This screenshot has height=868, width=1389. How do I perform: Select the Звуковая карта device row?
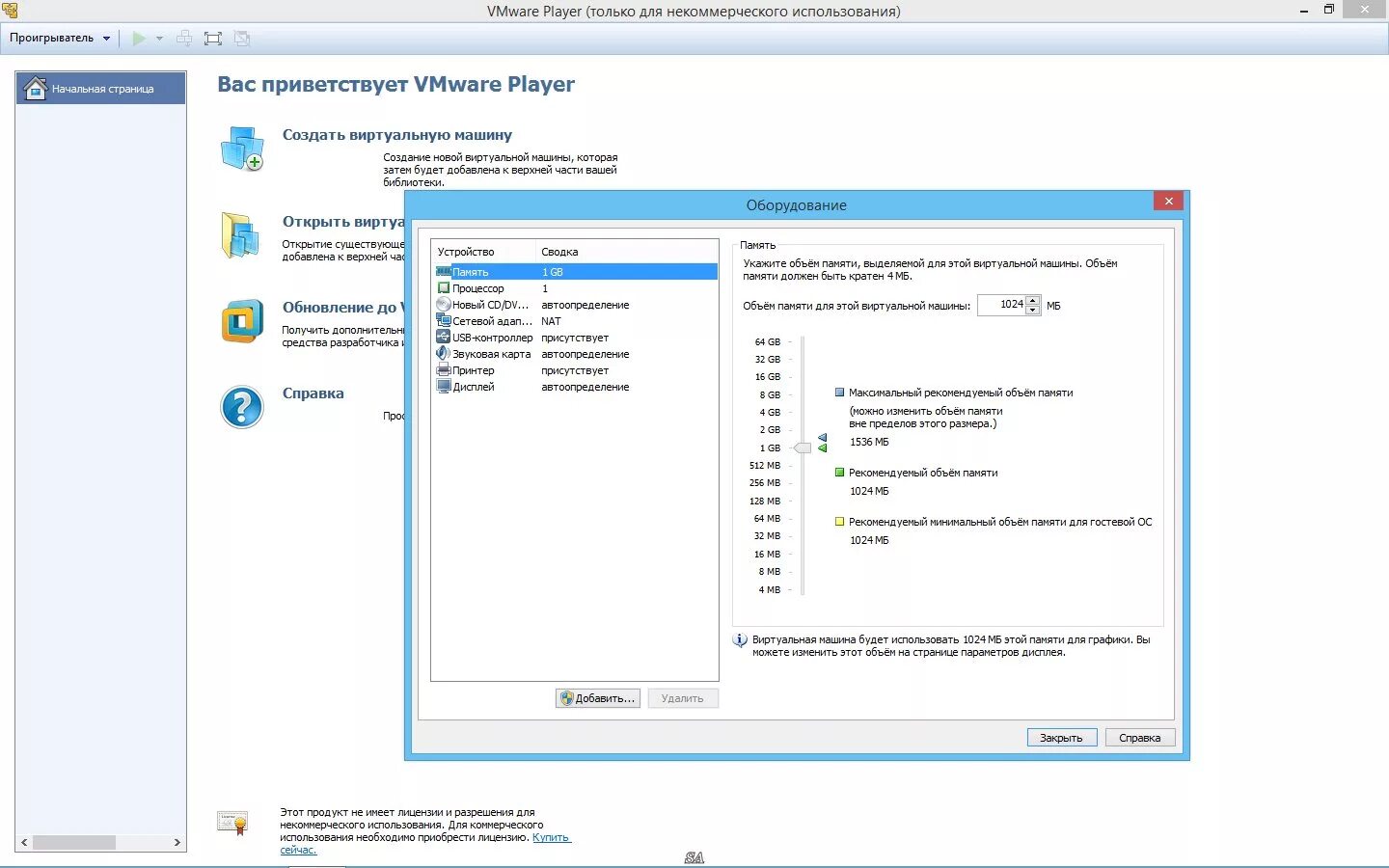[x=576, y=354]
